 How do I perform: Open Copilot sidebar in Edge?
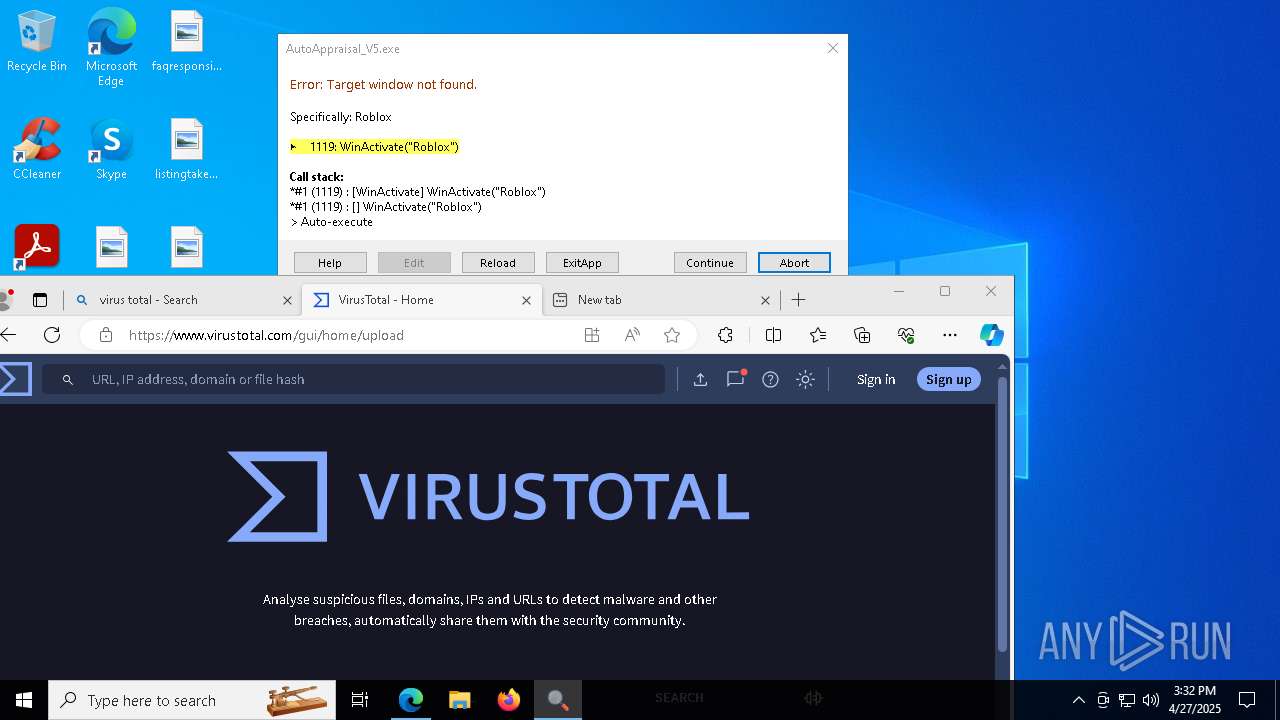(x=991, y=335)
